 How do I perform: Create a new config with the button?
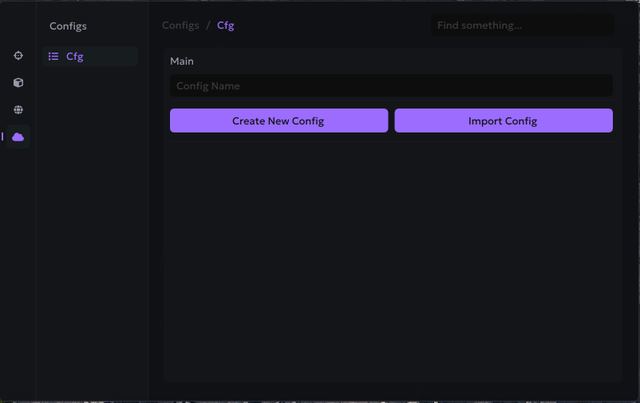(279, 120)
